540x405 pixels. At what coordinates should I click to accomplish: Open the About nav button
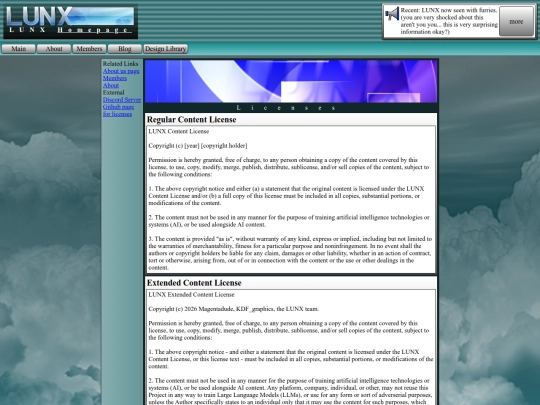pyautogui.click(x=54, y=49)
